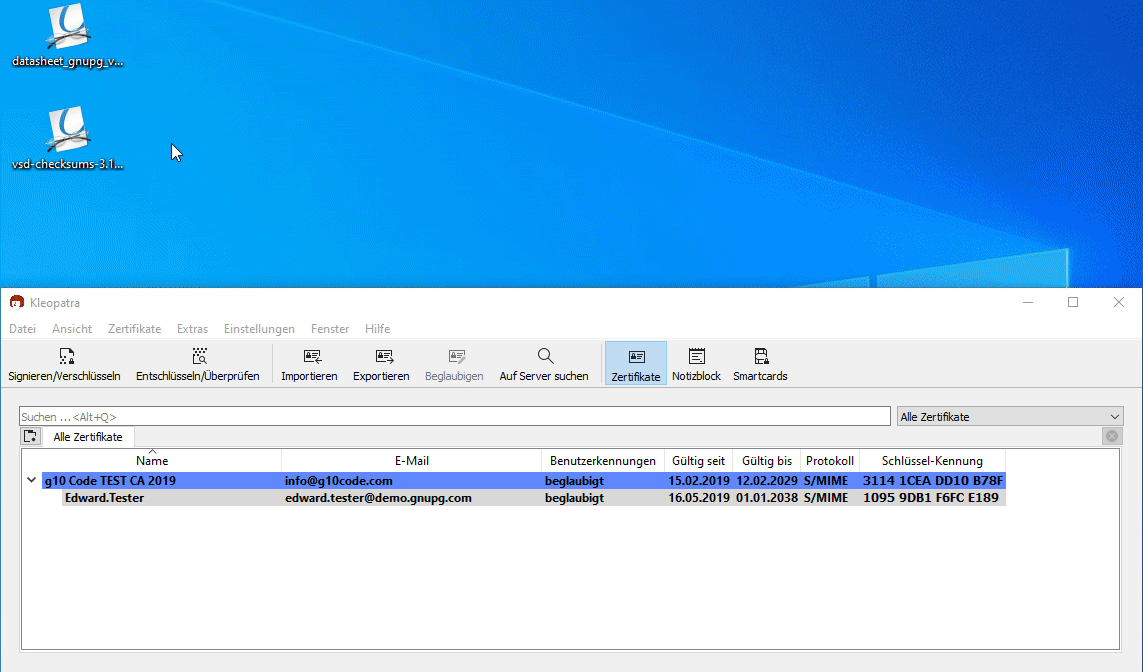Click the valid-until date 12.02.2029

(x=767, y=480)
